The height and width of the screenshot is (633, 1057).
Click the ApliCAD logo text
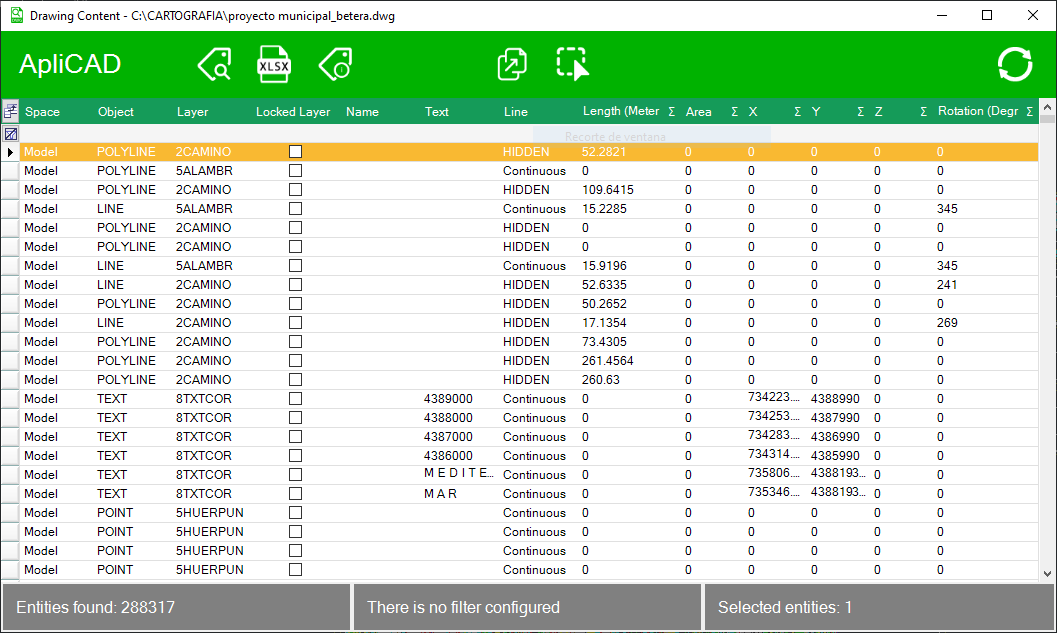click(70, 64)
